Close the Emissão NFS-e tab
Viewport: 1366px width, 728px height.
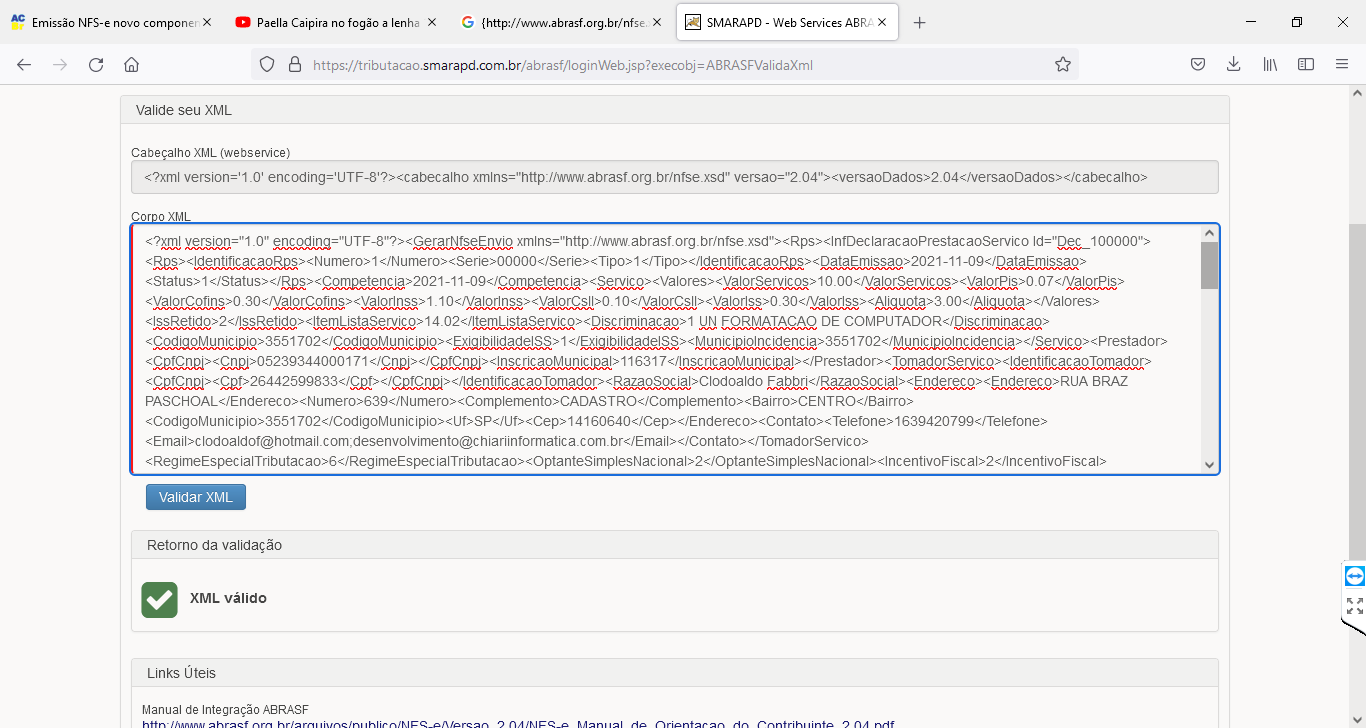207,22
